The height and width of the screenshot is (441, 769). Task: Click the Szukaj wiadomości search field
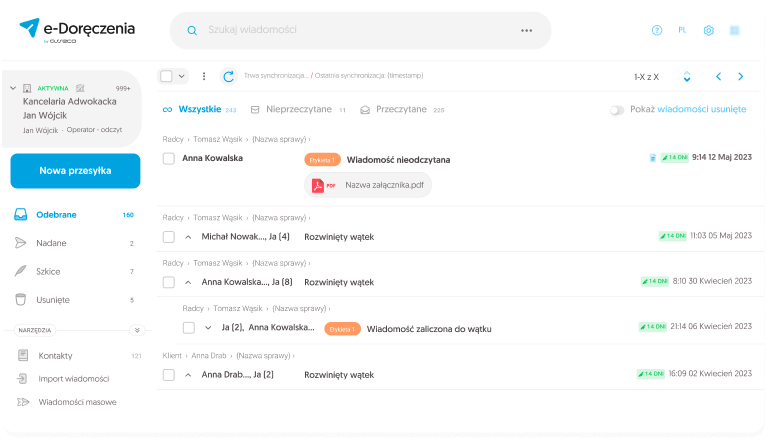(x=350, y=30)
